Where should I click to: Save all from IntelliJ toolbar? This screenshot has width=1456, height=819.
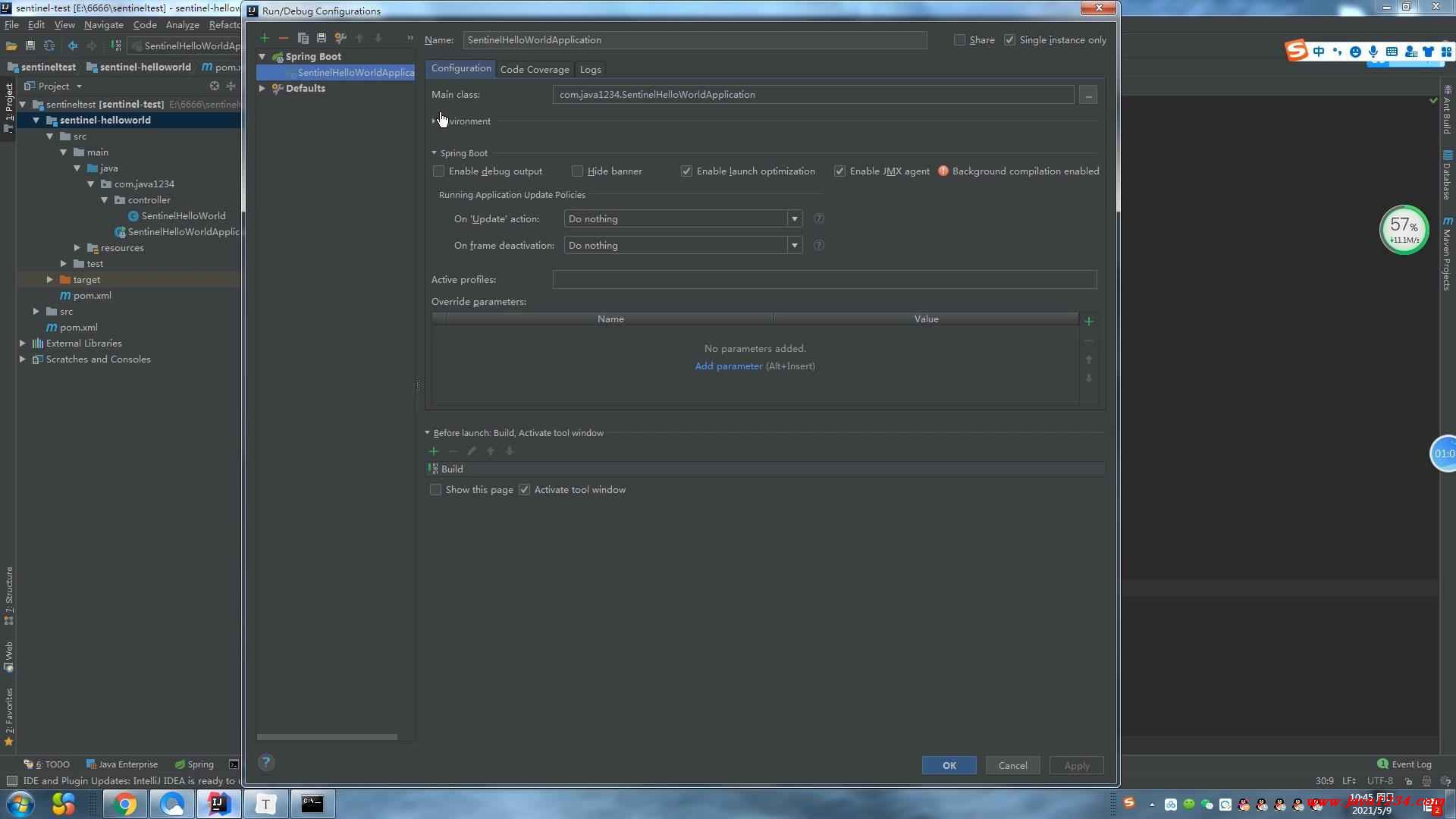tap(30, 46)
